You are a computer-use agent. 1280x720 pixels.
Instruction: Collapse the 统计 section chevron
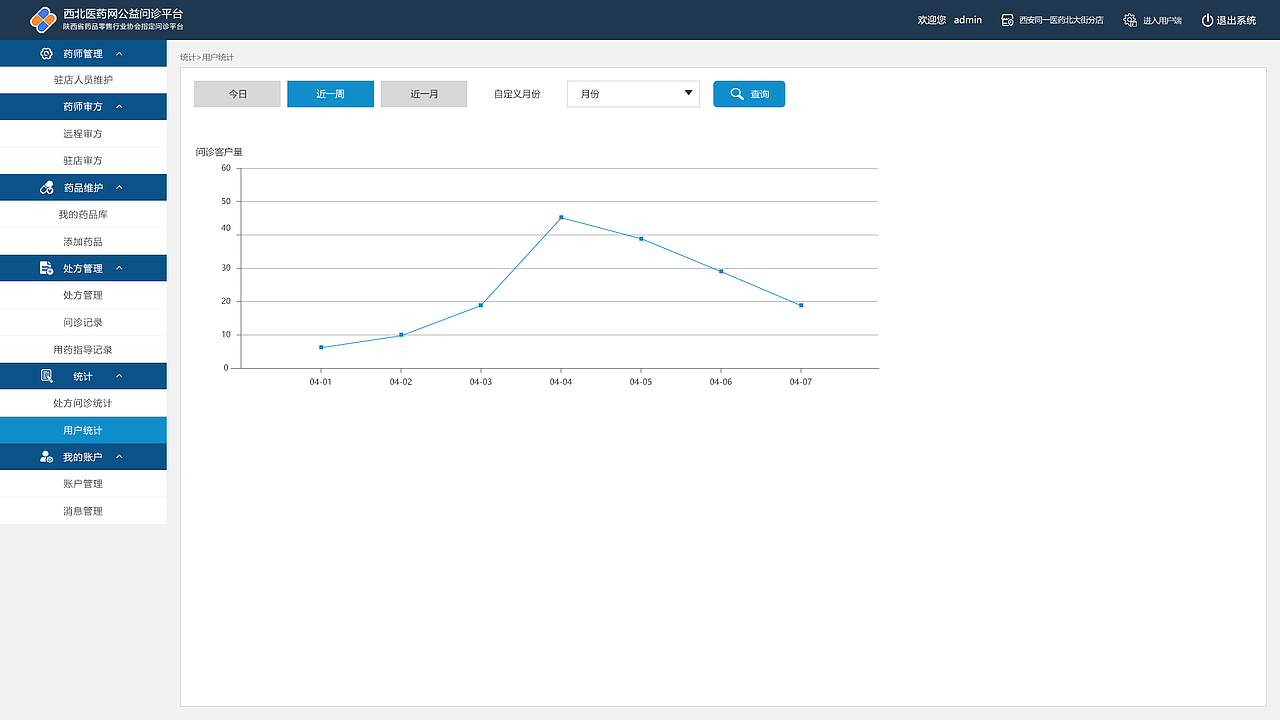click(119, 376)
